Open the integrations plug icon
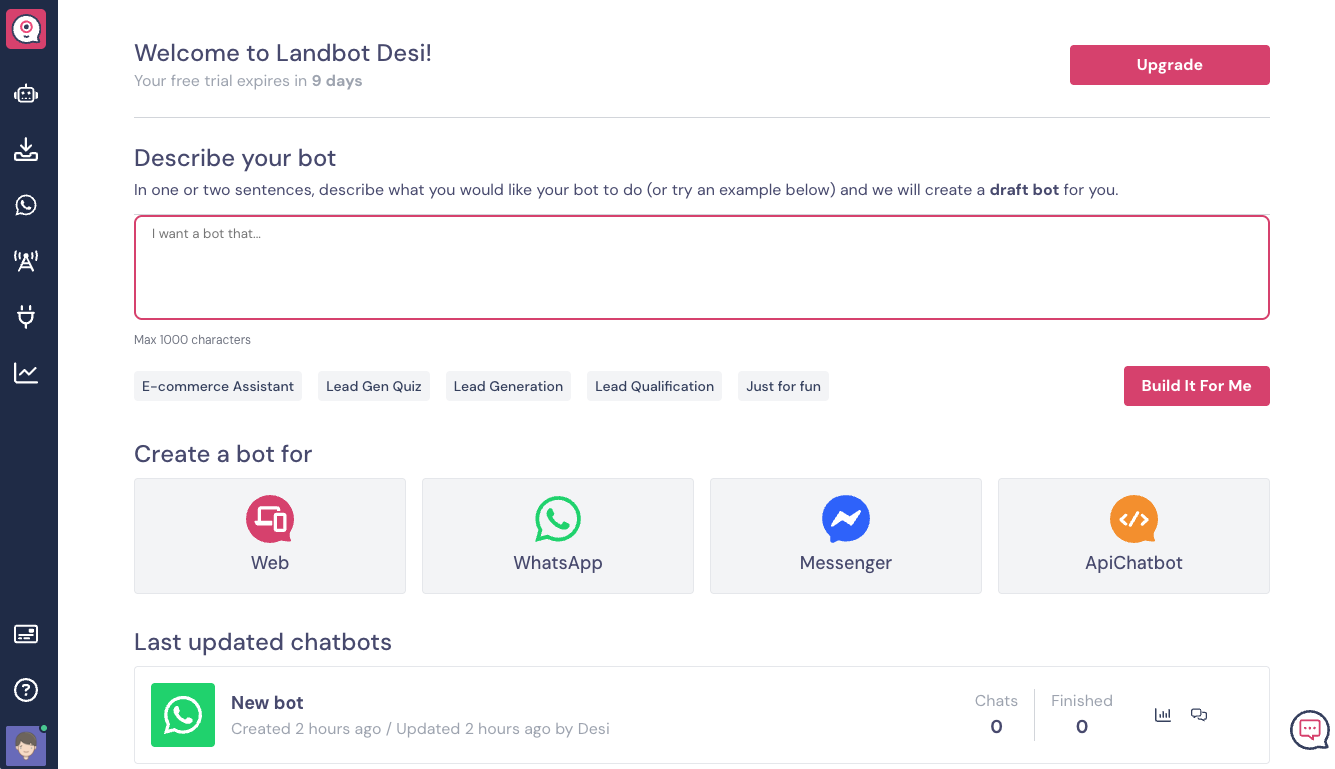The width and height of the screenshot is (1335, 769). click(26, 318)
